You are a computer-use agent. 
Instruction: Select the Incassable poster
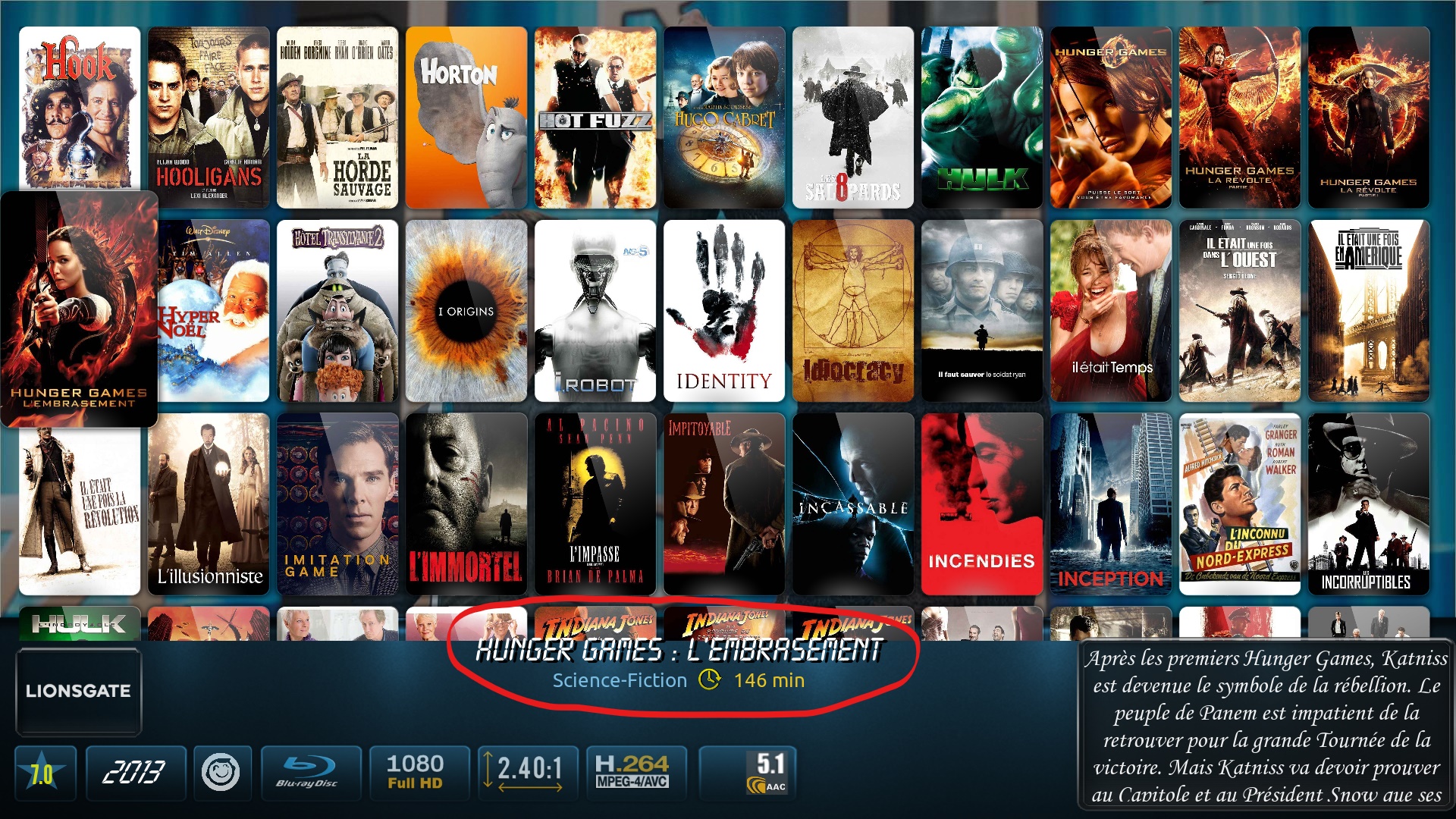tap(853, 504)
